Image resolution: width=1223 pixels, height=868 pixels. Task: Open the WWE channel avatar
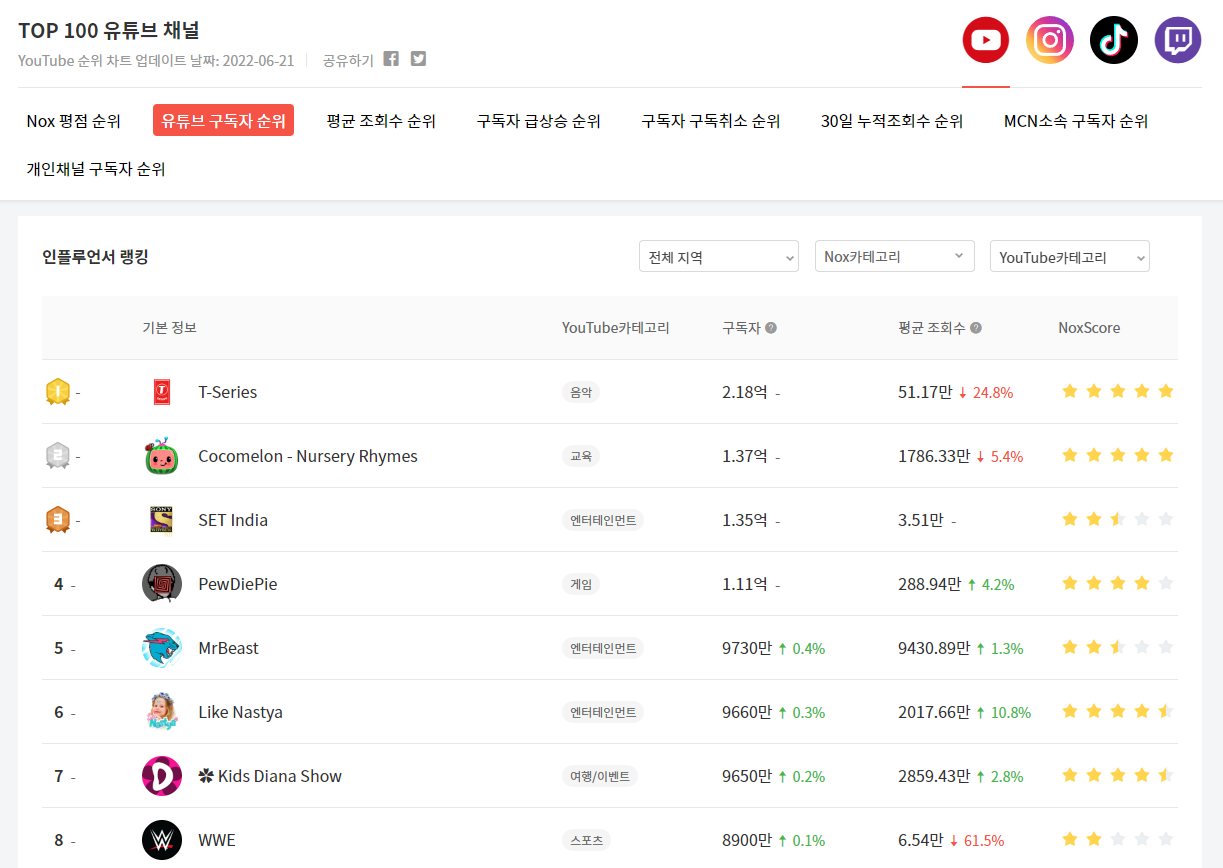tap(162, 840)
